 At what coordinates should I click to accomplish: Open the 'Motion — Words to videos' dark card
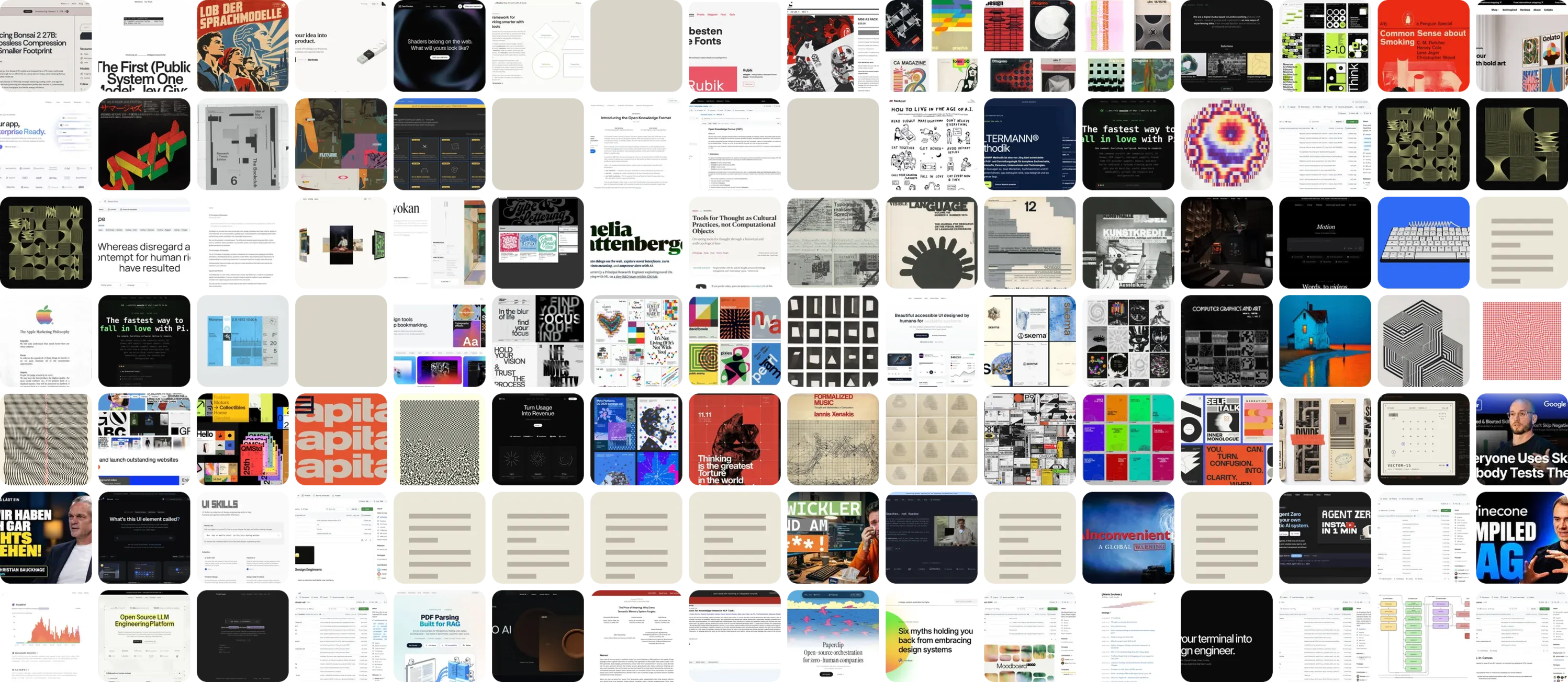[1325, 242]
